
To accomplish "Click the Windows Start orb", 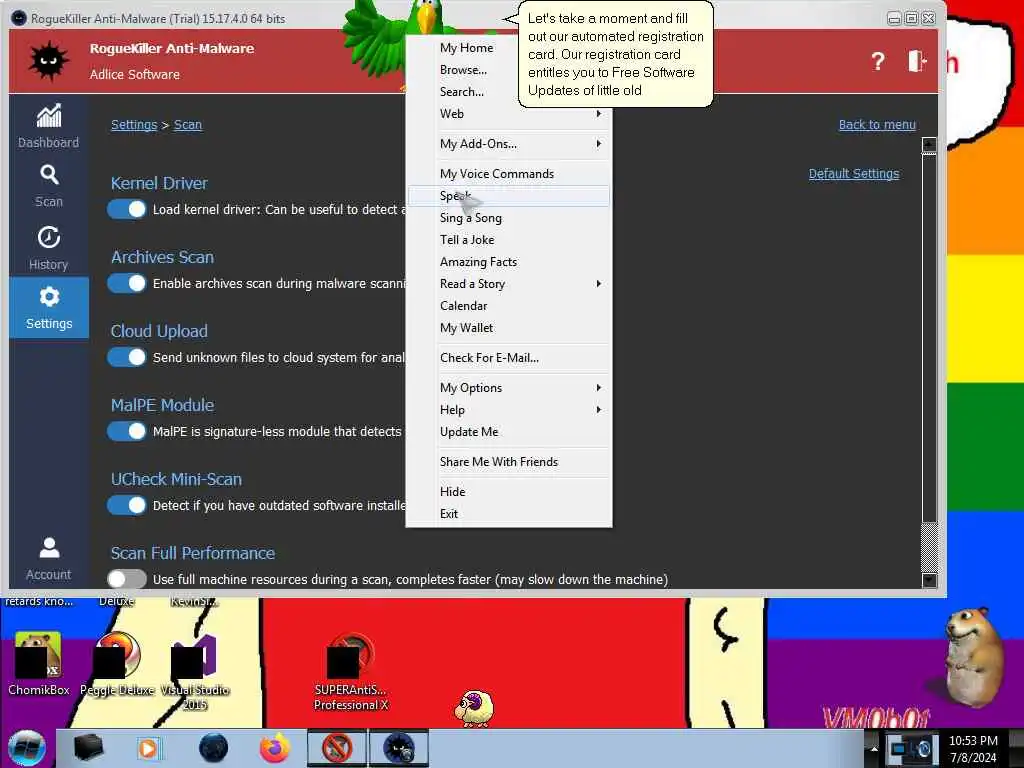I will (x=27, y=748).
